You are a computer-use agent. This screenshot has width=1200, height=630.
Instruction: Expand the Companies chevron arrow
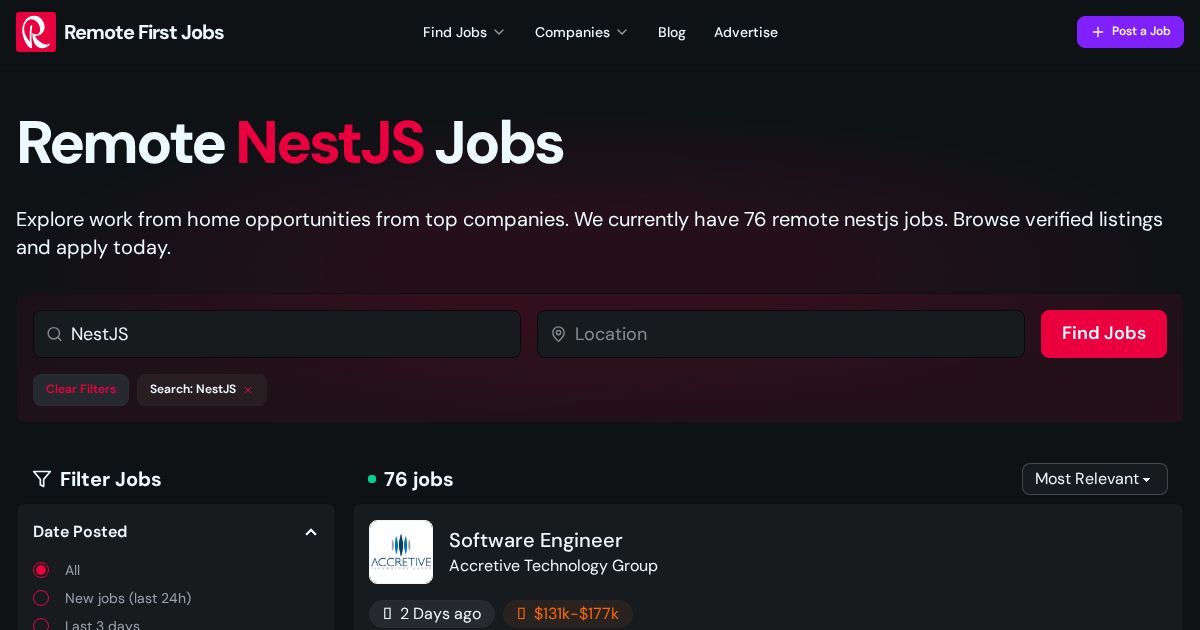coord(622,33)
